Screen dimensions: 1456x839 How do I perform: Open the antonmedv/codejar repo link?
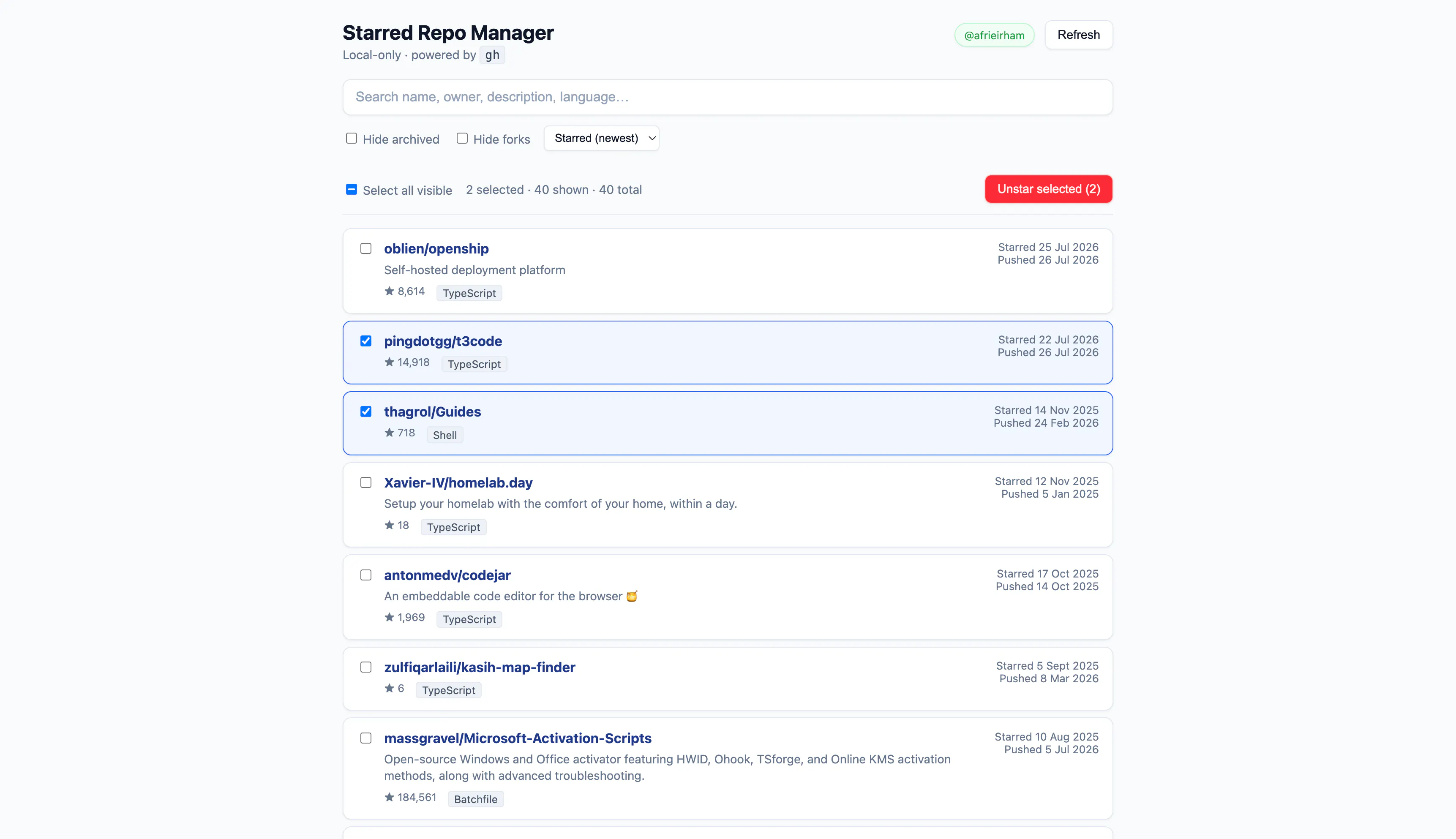click(x=447, y=575)
